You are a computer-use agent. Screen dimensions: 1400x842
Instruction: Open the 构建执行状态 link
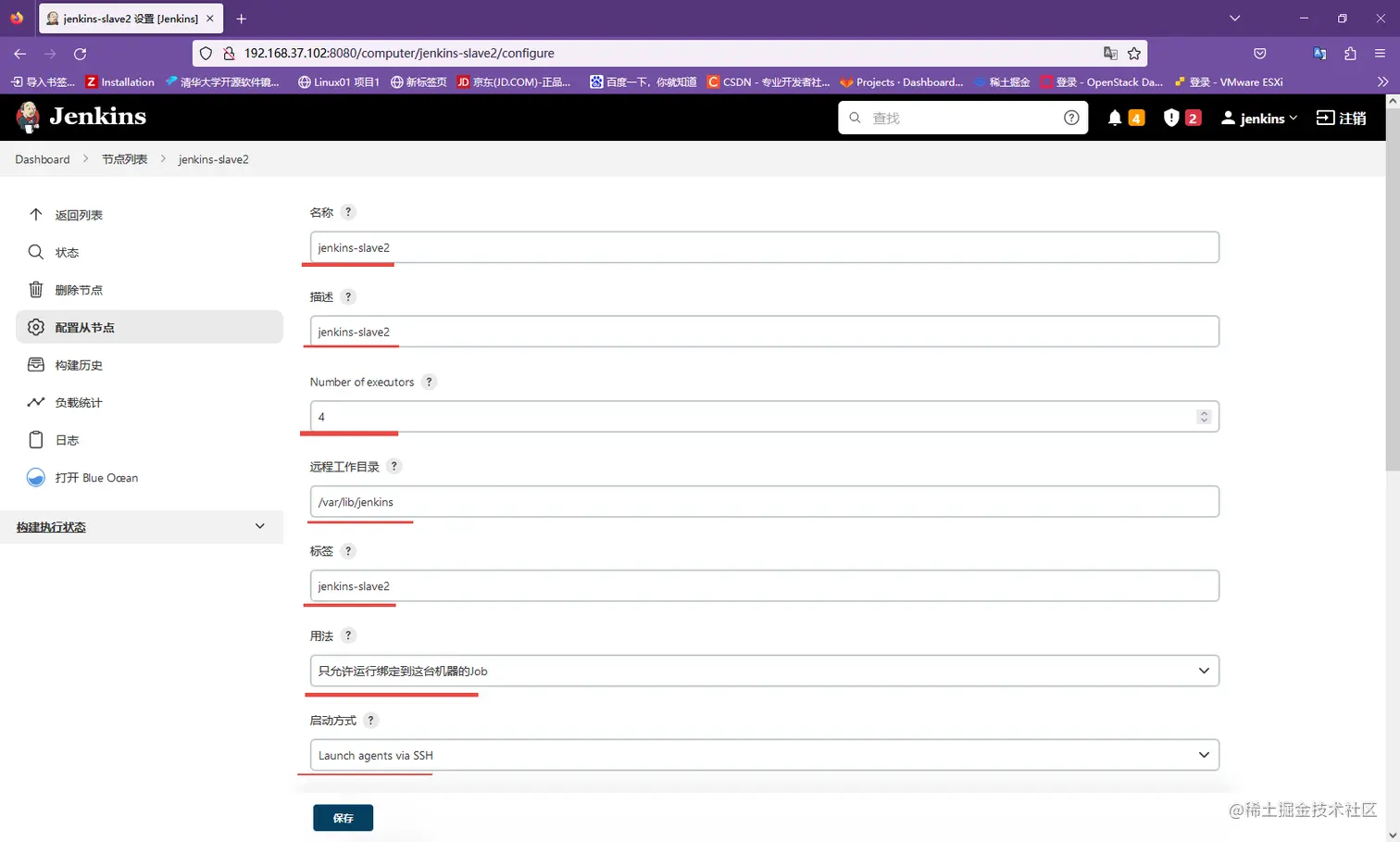click(x=51, y=526)
